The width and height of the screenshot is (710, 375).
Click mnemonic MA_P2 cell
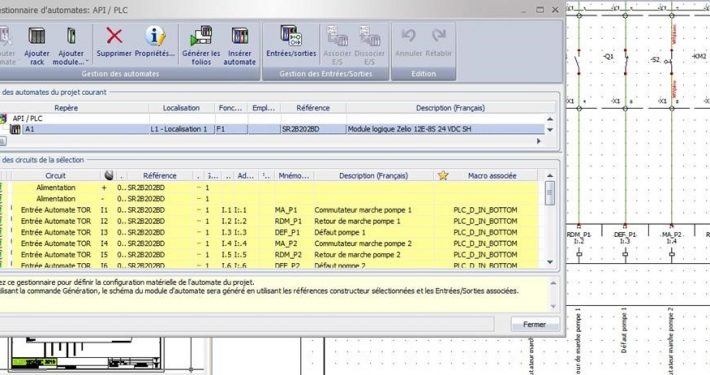coord(286,244)
